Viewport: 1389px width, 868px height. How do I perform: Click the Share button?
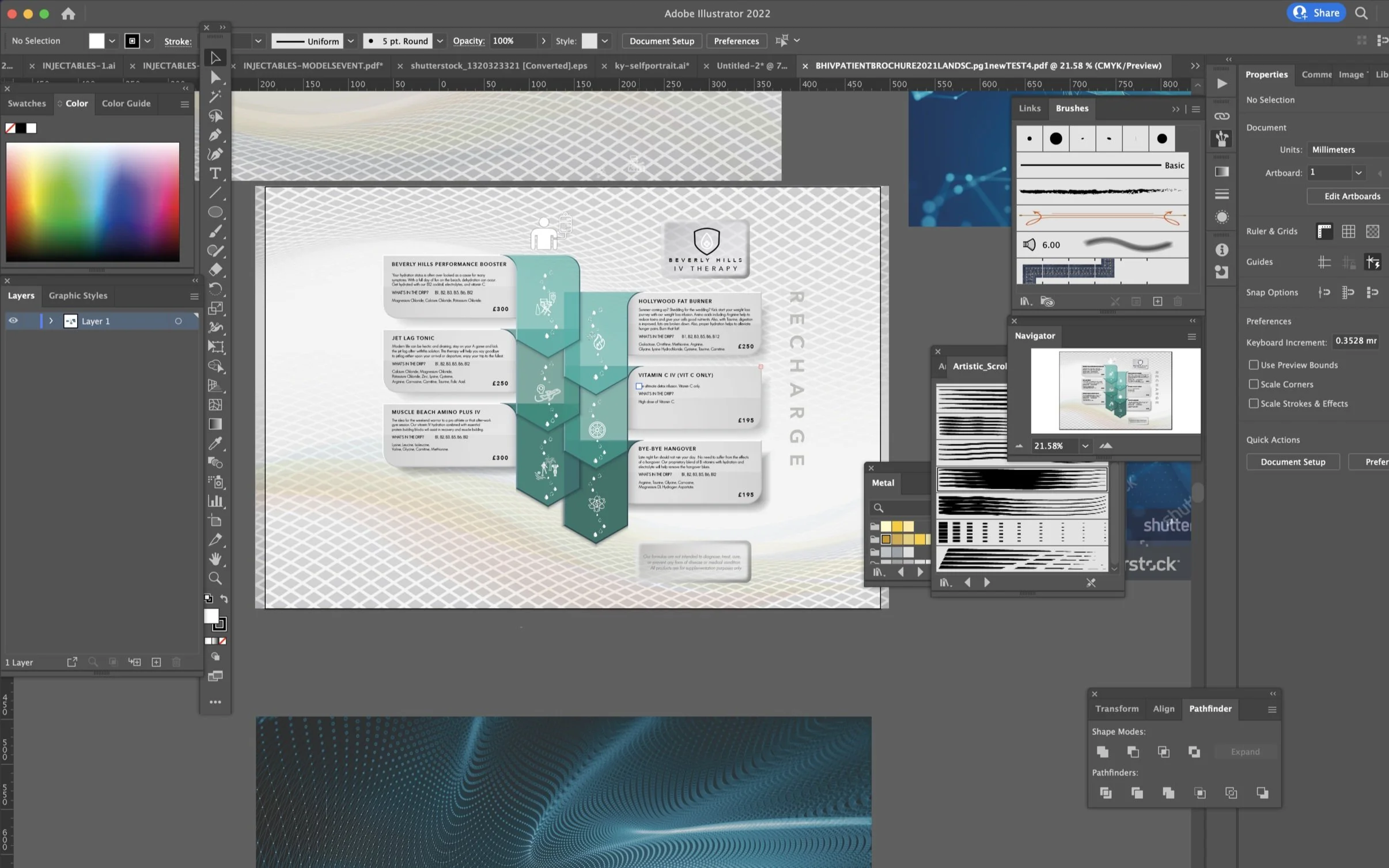click(x=1316, y=13)
